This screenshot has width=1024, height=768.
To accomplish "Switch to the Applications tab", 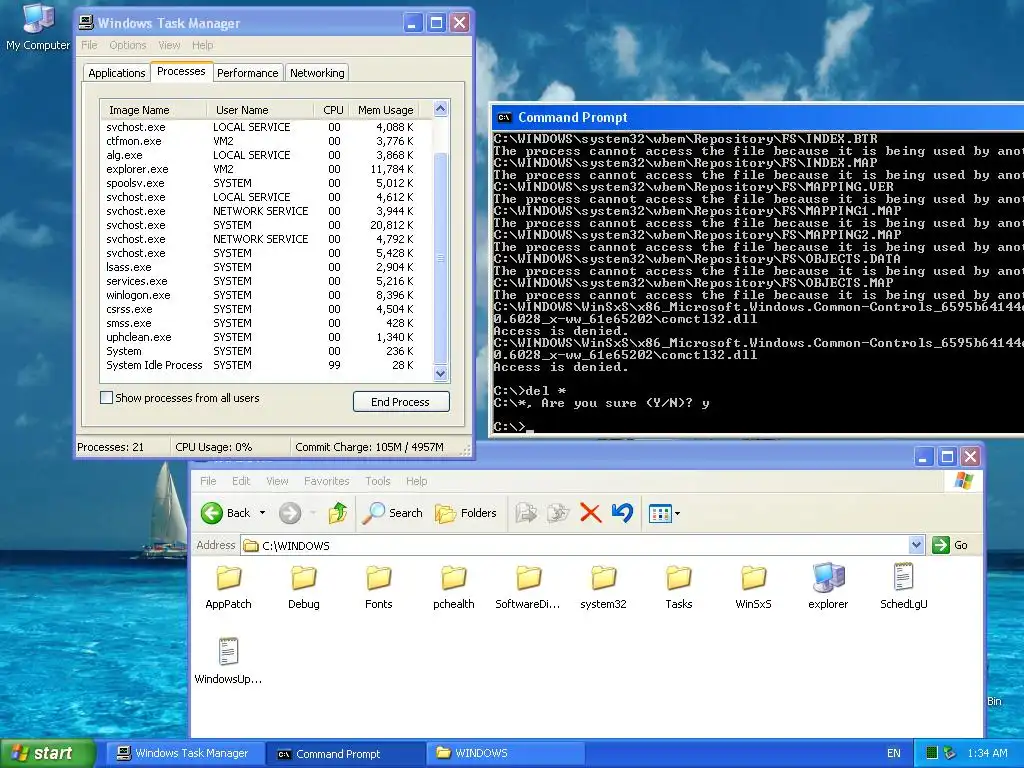I will coord(117,72).
